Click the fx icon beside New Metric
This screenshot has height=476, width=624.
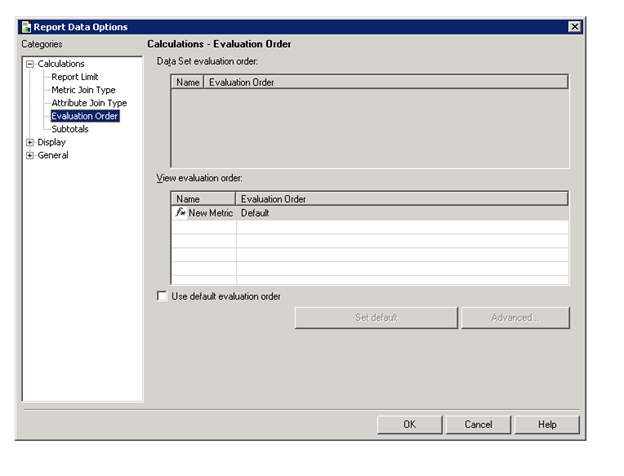[x=180, y=213]
